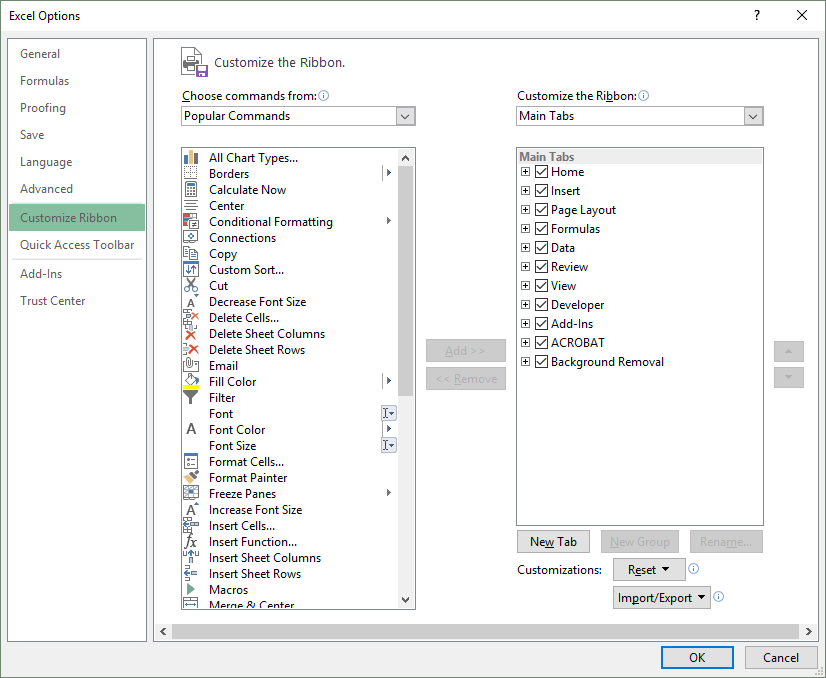Pick the Copy command icon
Screen dimensions: 826x678
[x=191, y=253]
